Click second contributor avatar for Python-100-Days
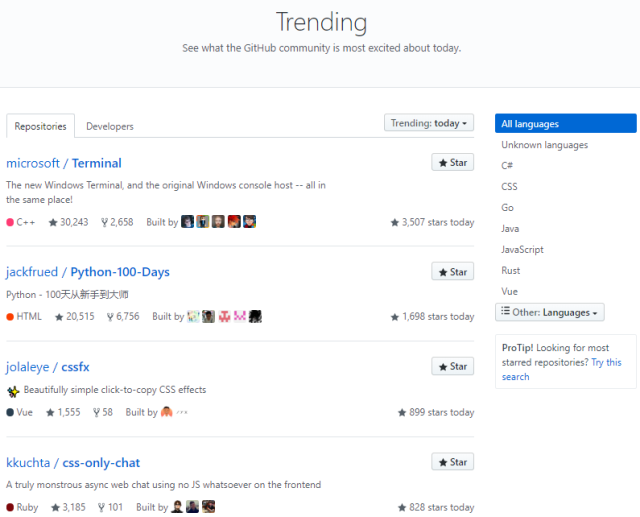This screenshot has width=640, height=517. tap(209, 316)
